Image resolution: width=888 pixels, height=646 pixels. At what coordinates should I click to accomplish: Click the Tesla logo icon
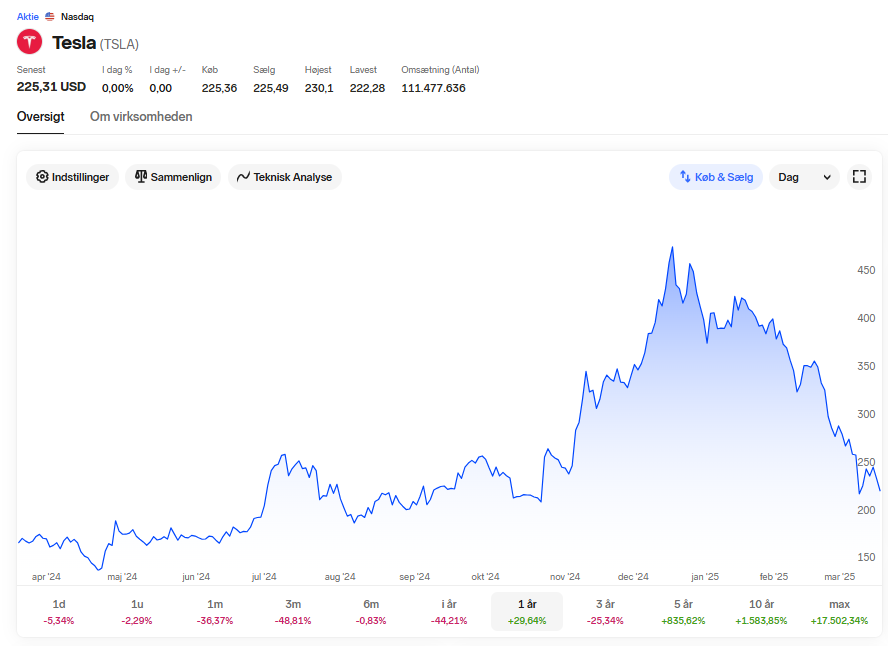(x=29, y=42)
